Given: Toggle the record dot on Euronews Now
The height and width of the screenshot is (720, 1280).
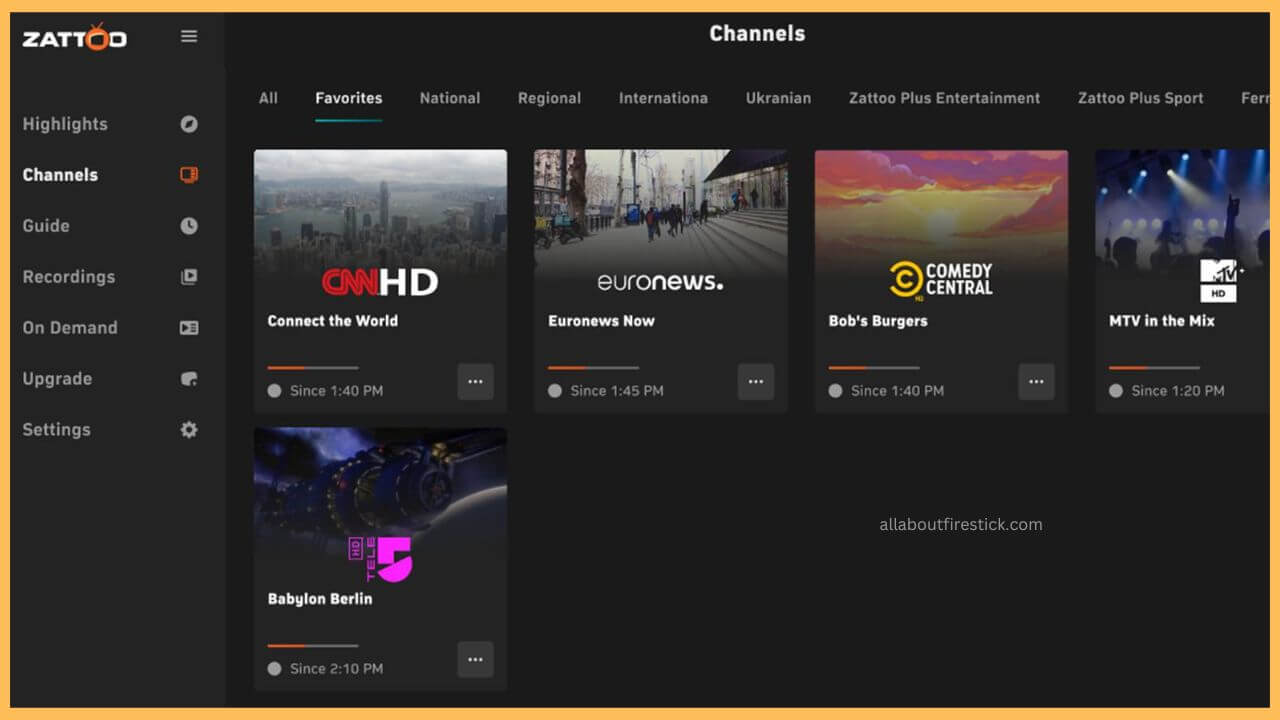Looking at the screenshot, I should click(x=555, y=391).
